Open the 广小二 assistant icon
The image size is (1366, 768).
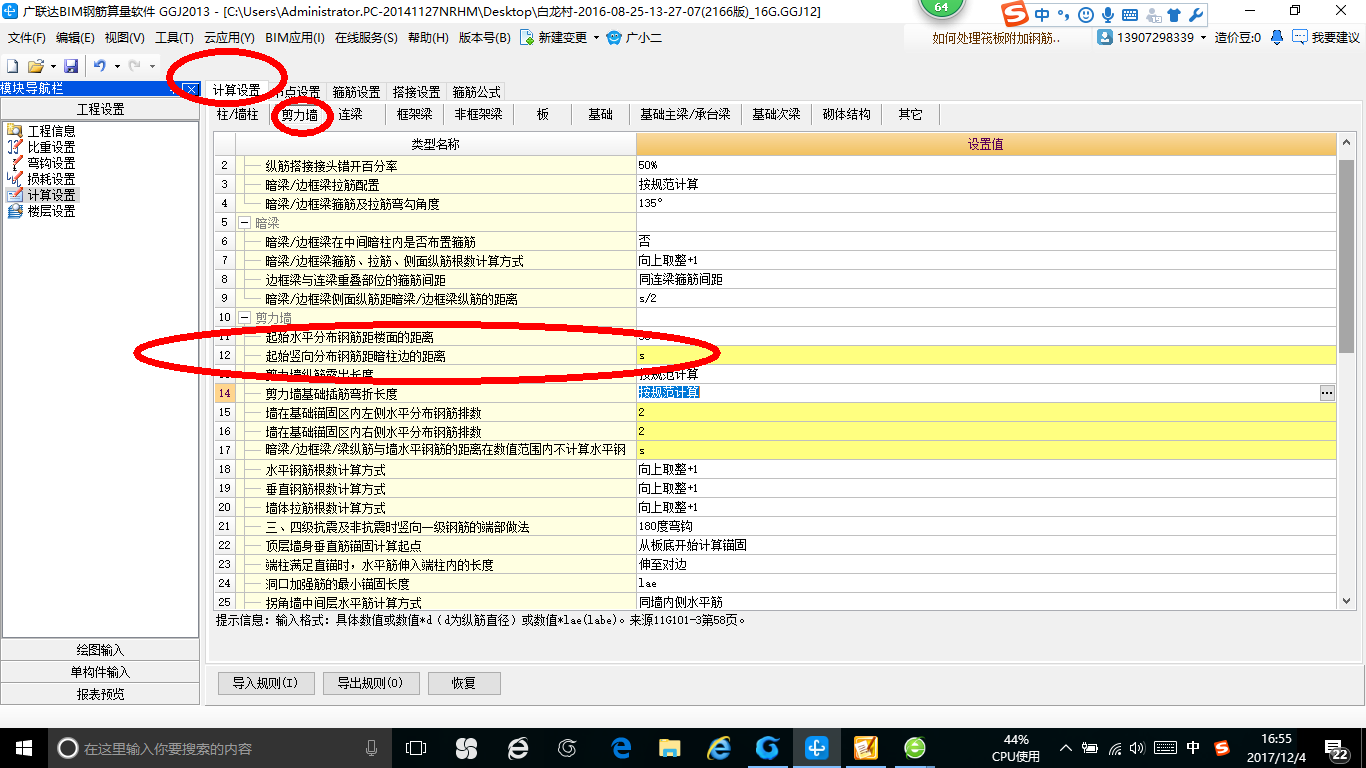coord(615,37)
